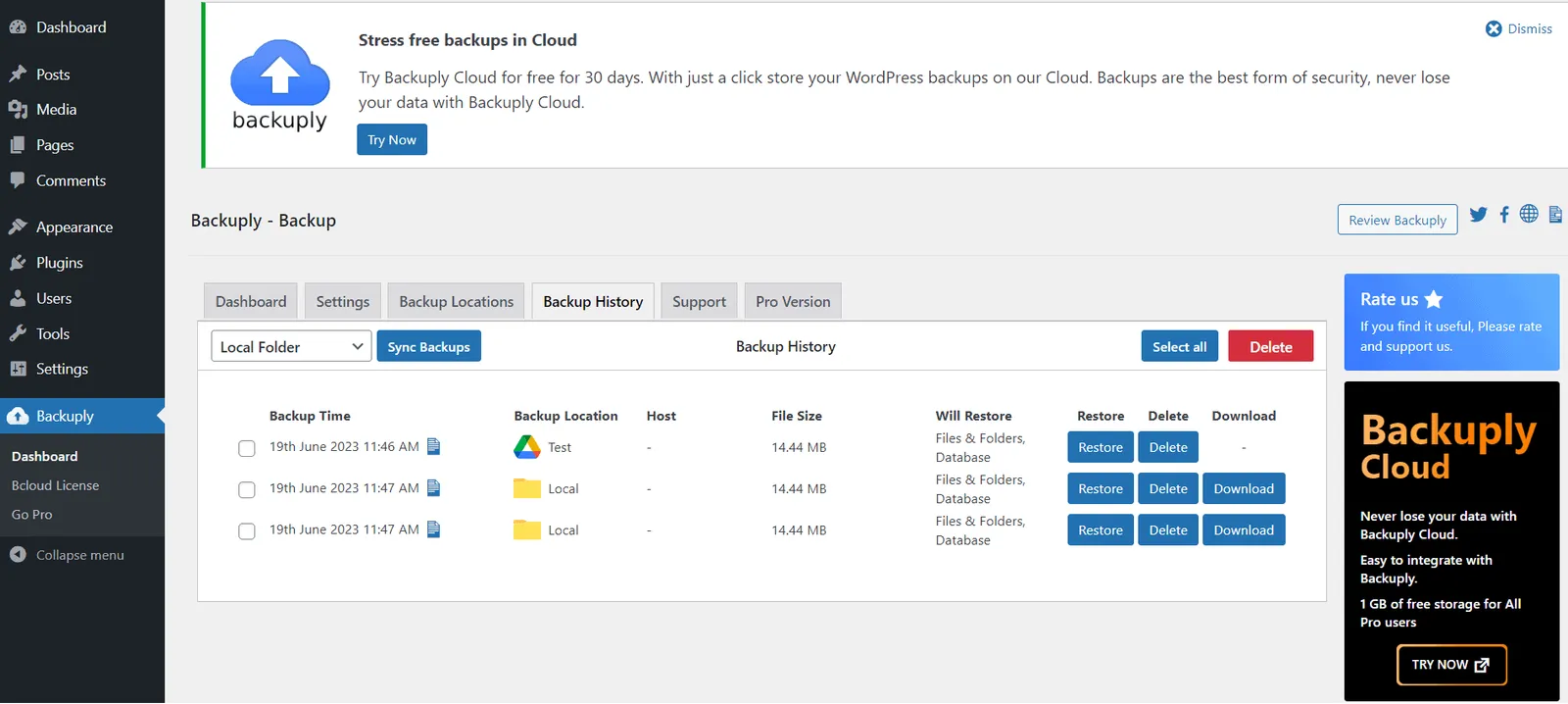The width and height of the screenshot is (1568, 704).
Task: Click the Backup Time column header
Action: 310,416
